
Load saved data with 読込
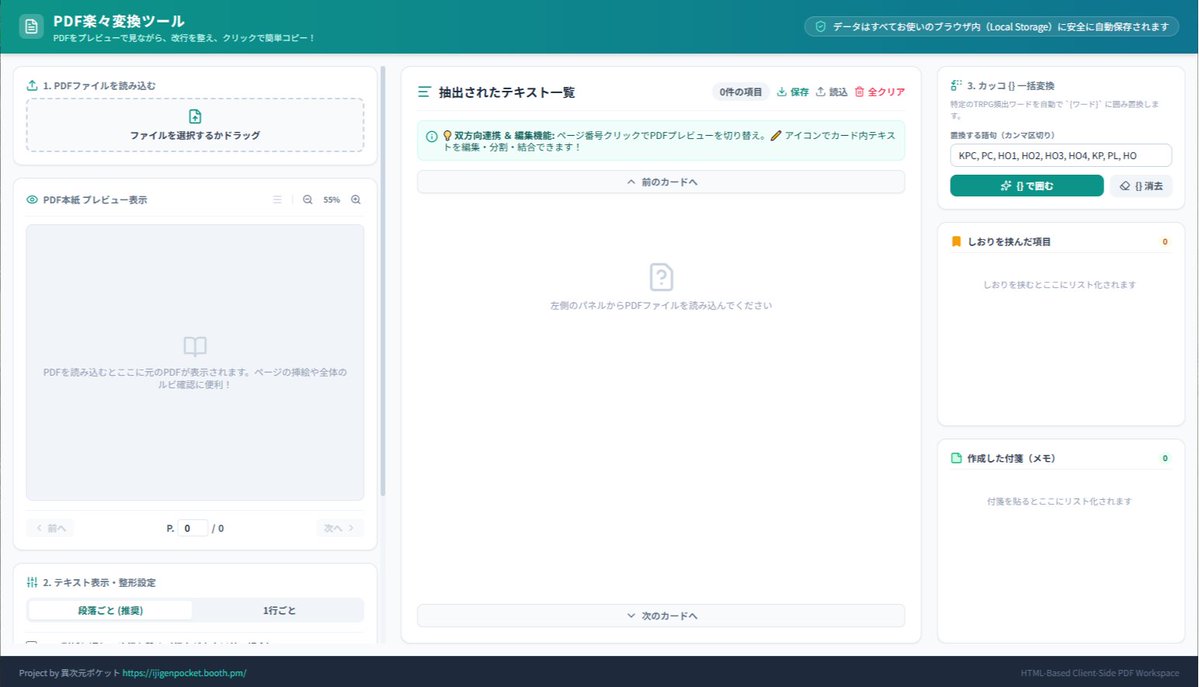click(831, 92)
